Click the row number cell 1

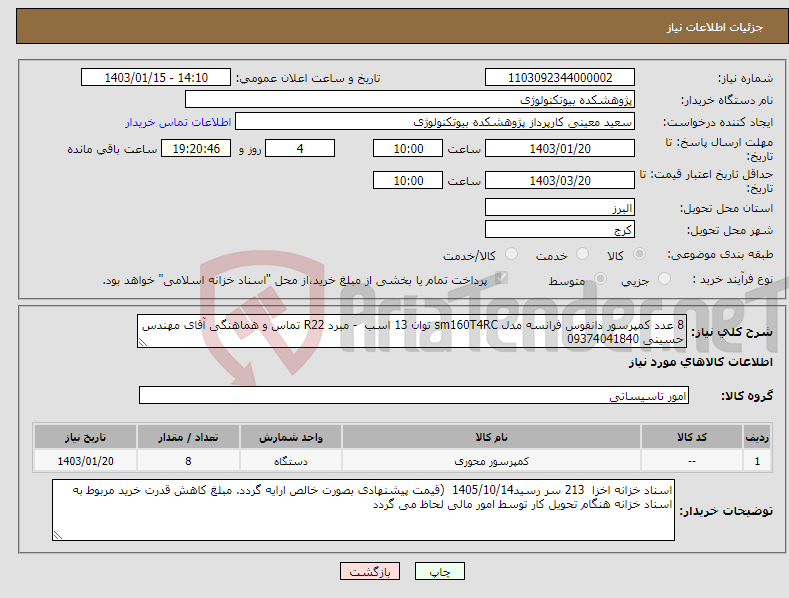(757, 461)
